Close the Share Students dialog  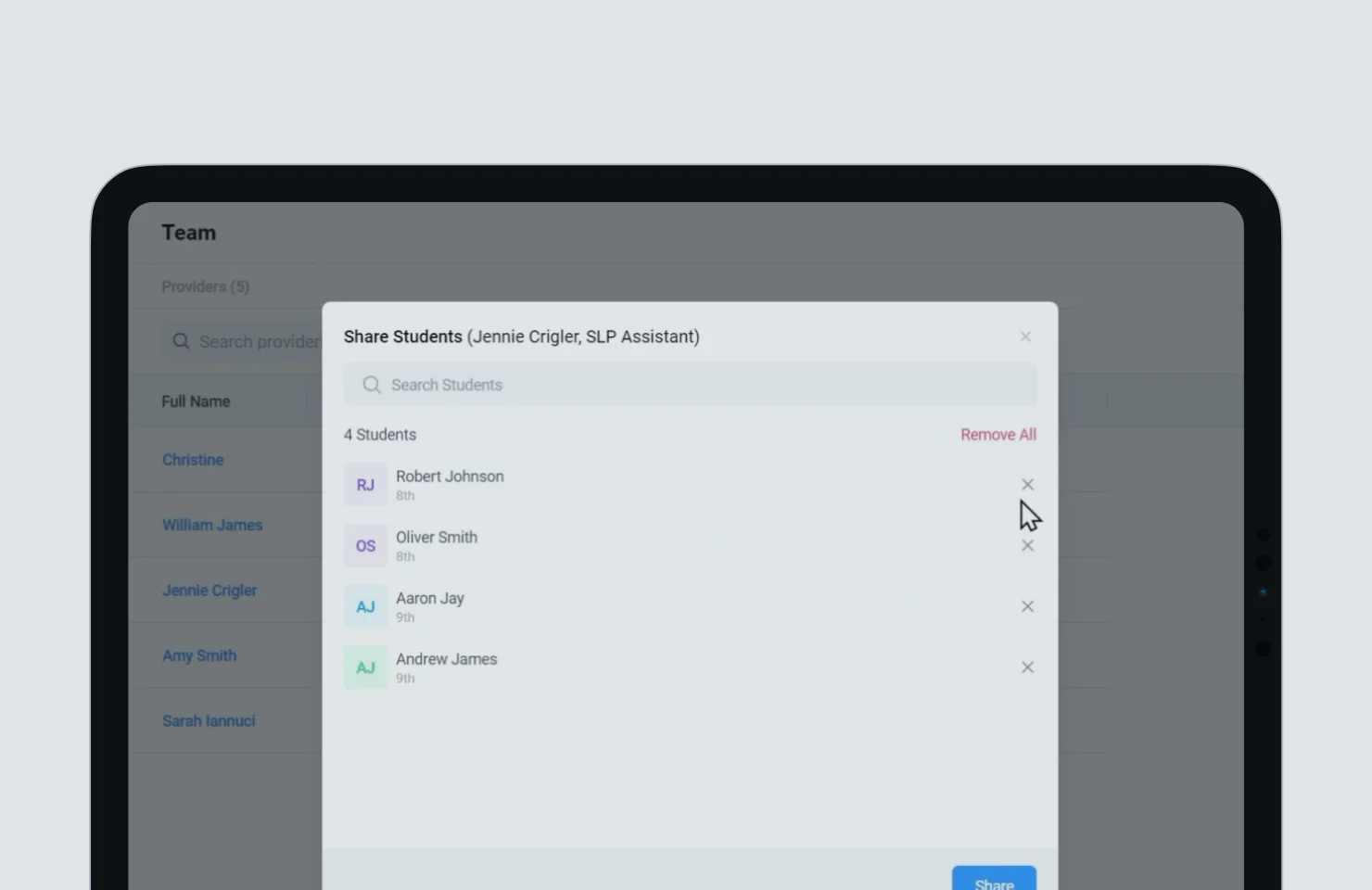pos(1025,337)
